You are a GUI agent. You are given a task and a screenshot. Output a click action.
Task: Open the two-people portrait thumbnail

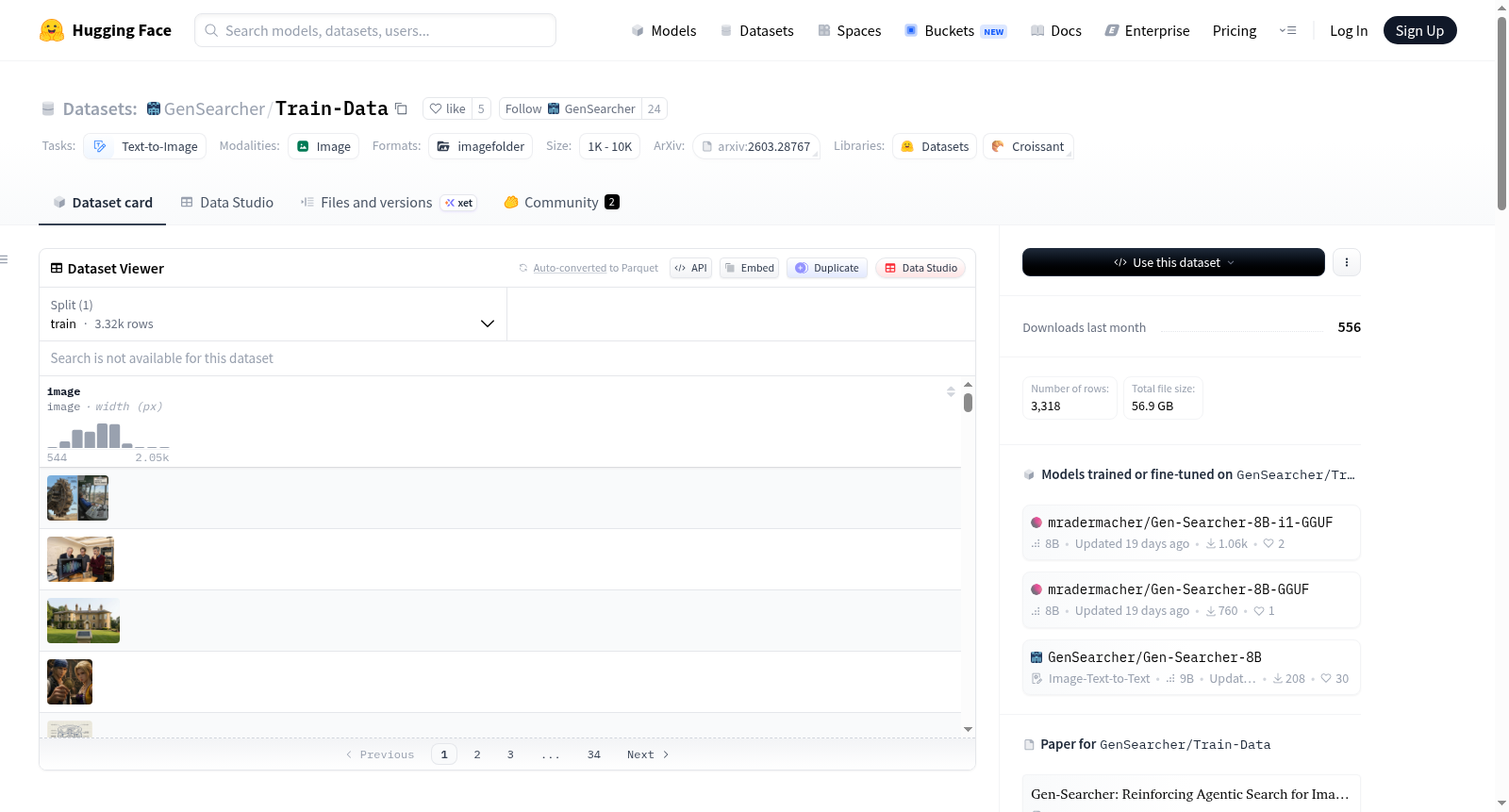pos(70,682)
